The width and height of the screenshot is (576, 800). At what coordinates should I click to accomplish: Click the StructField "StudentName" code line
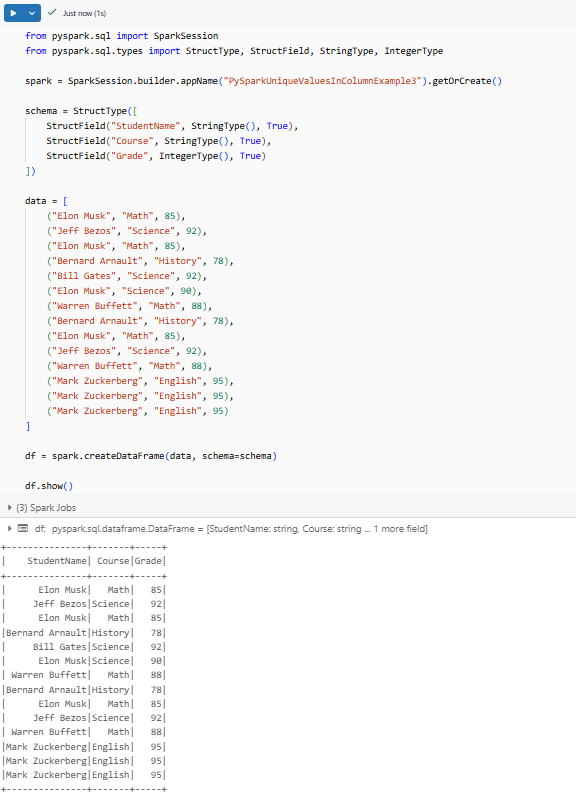tap(172, 126)
